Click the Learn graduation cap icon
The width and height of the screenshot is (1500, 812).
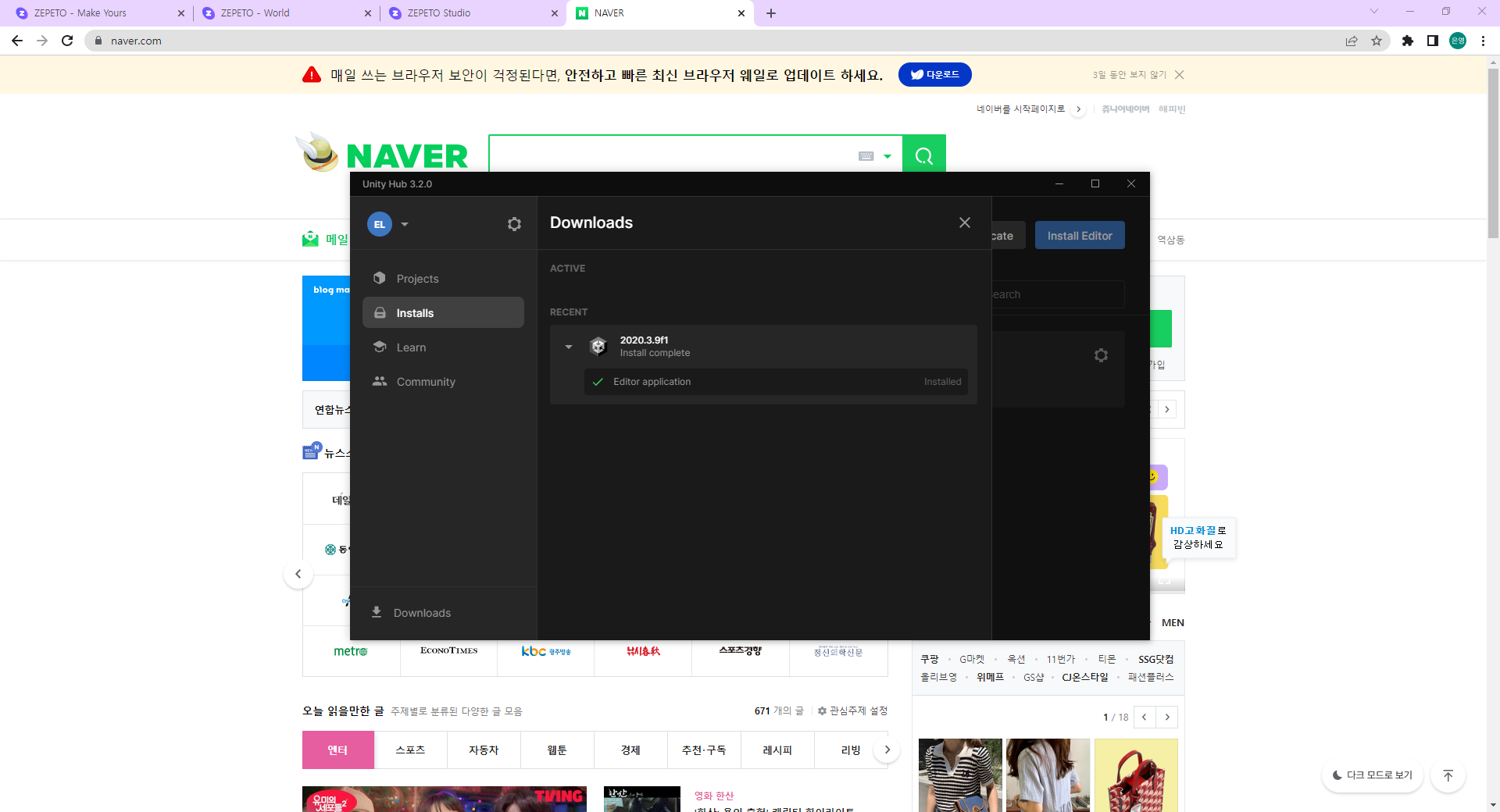(x=380, y=347)
